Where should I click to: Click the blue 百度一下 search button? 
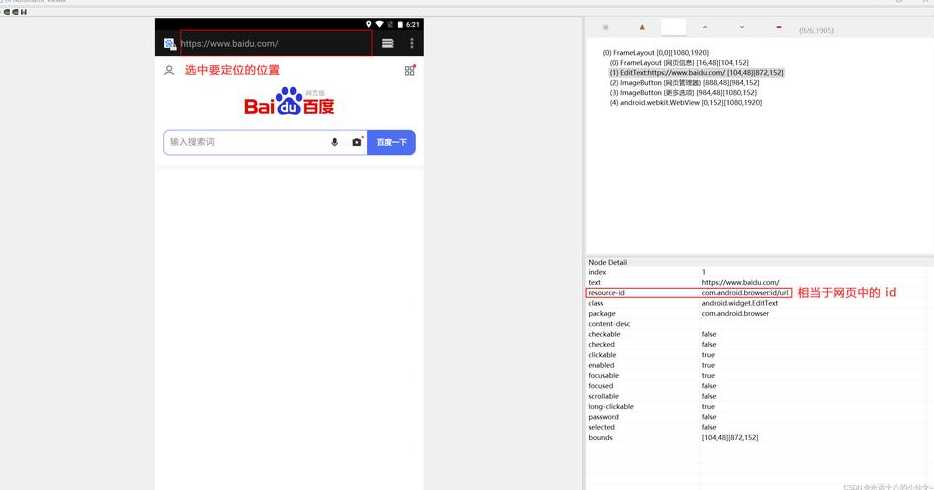pos(391,142)
